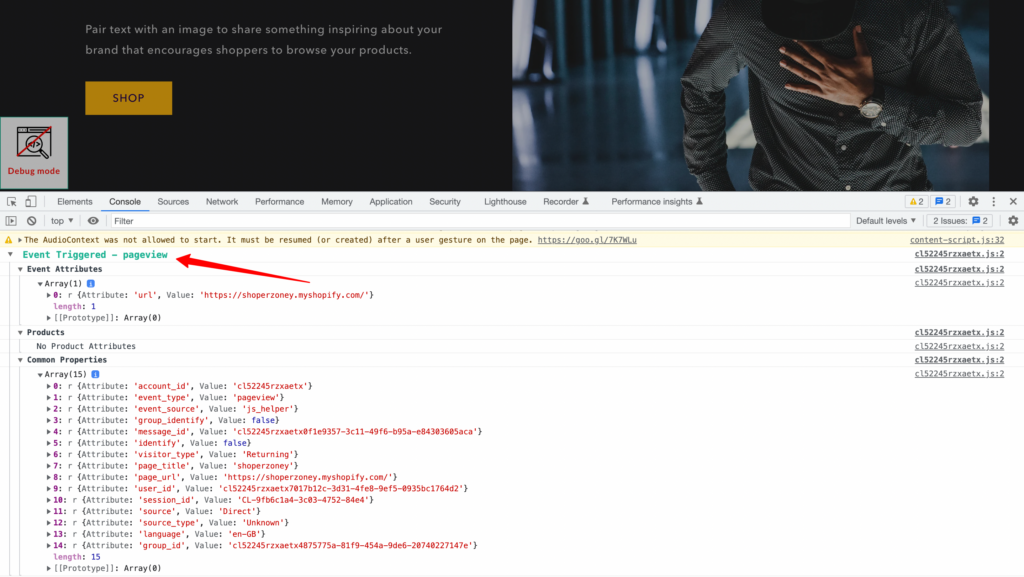1024x577 pixels.
Task: Open the console settings gear icon
Action: point(1013,221)
